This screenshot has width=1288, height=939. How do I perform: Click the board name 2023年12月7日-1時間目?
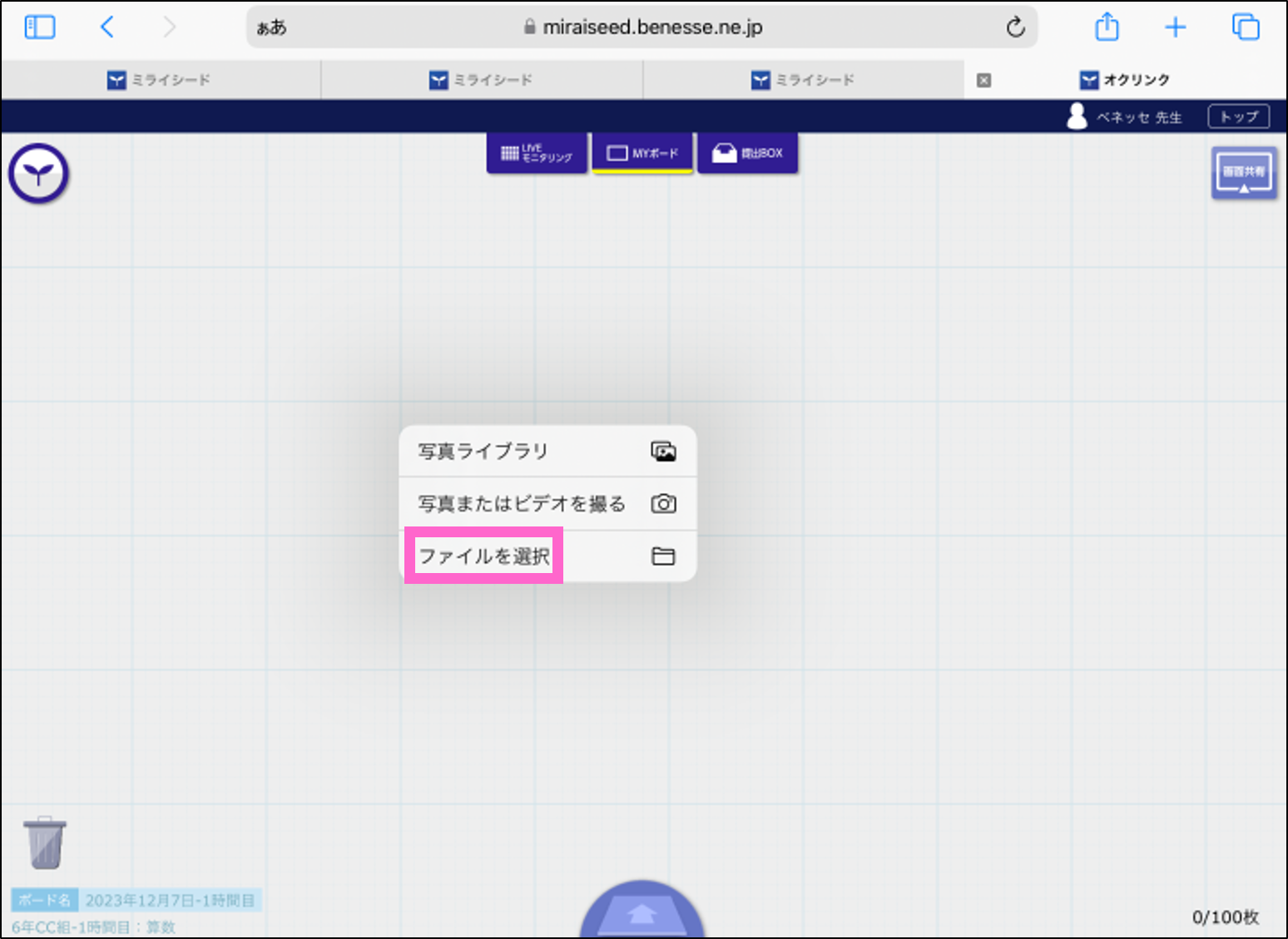(170, 901)
